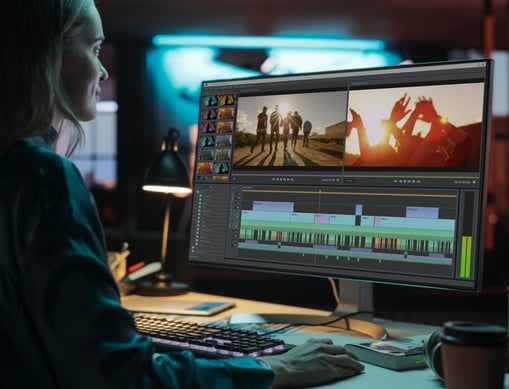The width and height of the screenshot is (509, 389).
Task: Click the green scrub bar under right monitor
Action: pos(411,175)
